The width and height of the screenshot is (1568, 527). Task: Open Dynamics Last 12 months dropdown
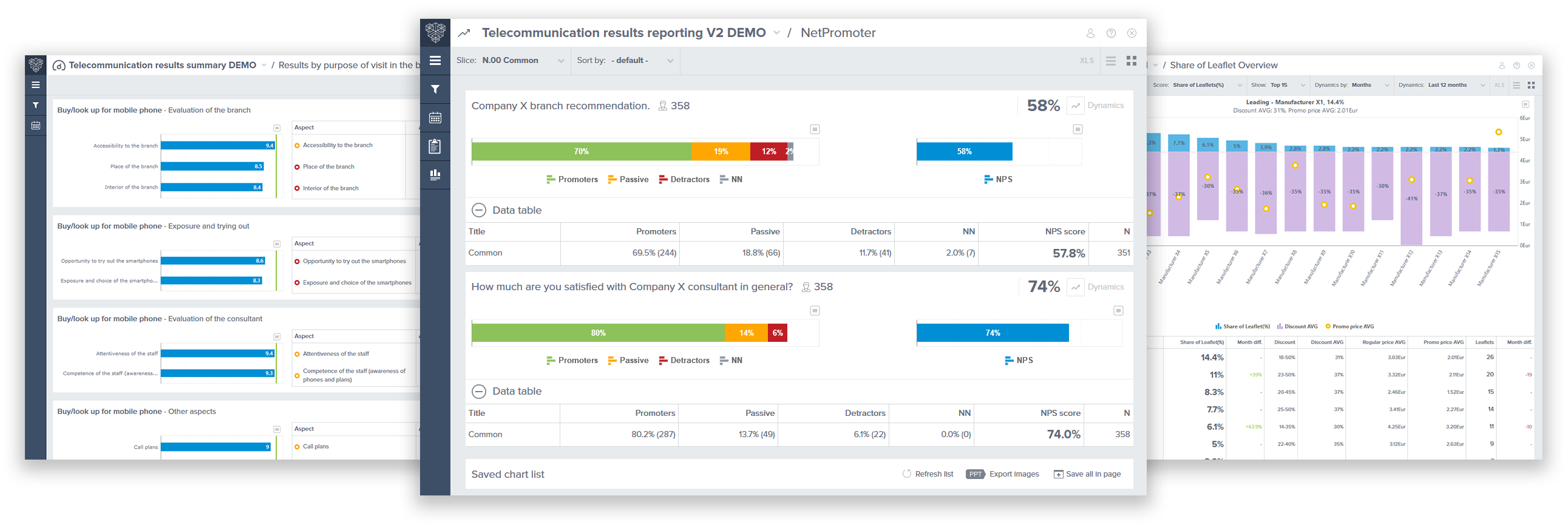coord(1441,85)
